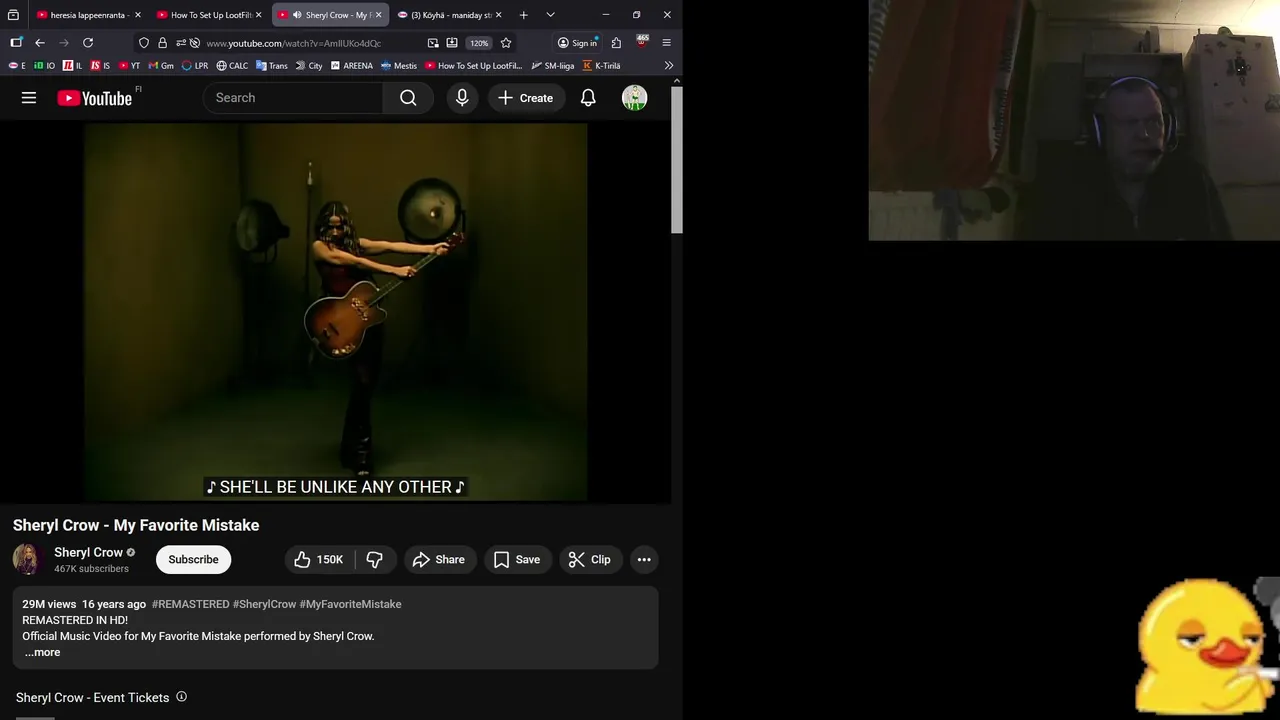
Task: Open LPR bookmark
Action: pyautogui.click(x=195, y=66)
